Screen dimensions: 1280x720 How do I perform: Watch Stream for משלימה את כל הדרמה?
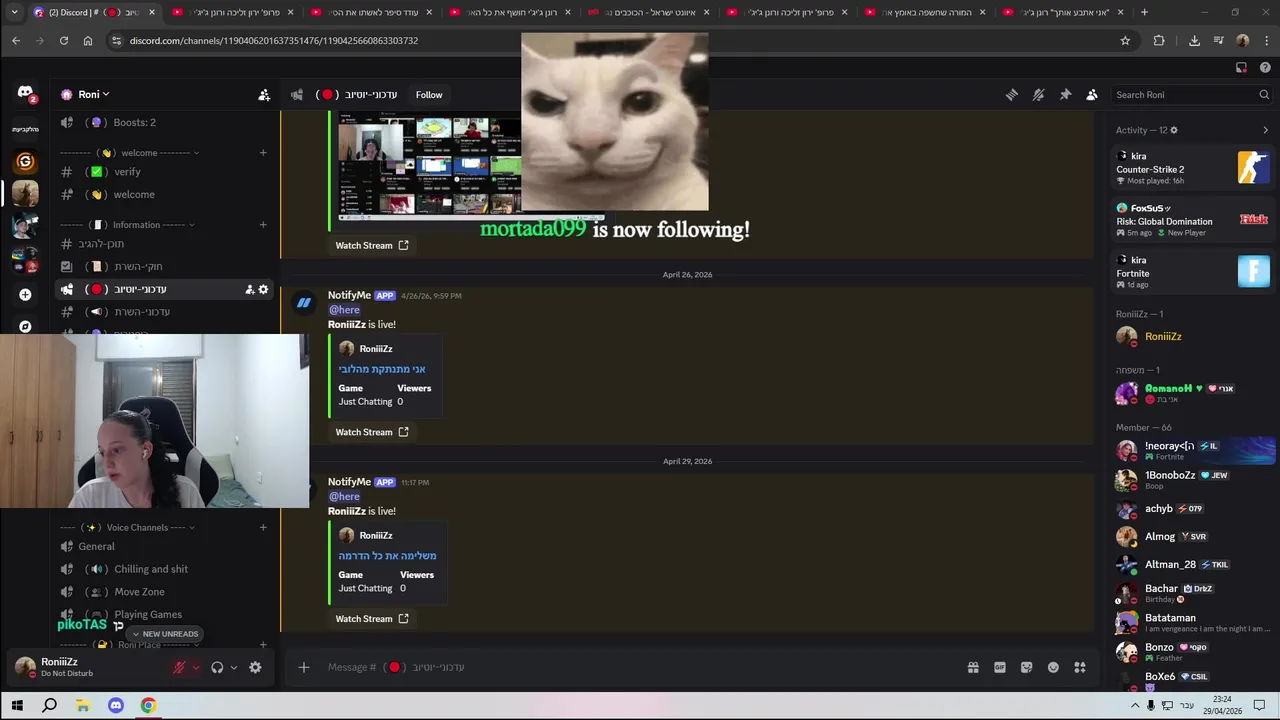[371, 619]
